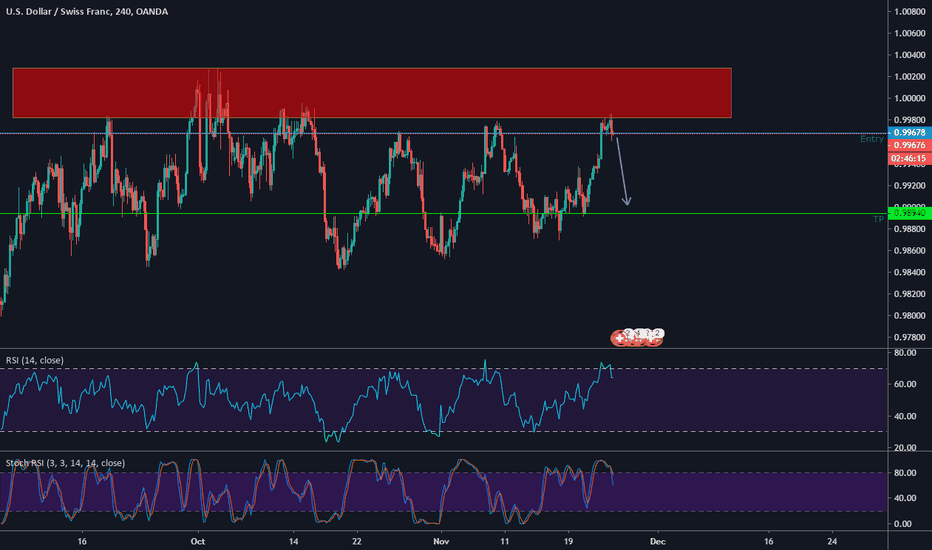Image resolution: width=932 pixels, height=550 pixels.
Task: Click the Nov label on the time axis
Action: pyautogui.click(x=441, y=542)
